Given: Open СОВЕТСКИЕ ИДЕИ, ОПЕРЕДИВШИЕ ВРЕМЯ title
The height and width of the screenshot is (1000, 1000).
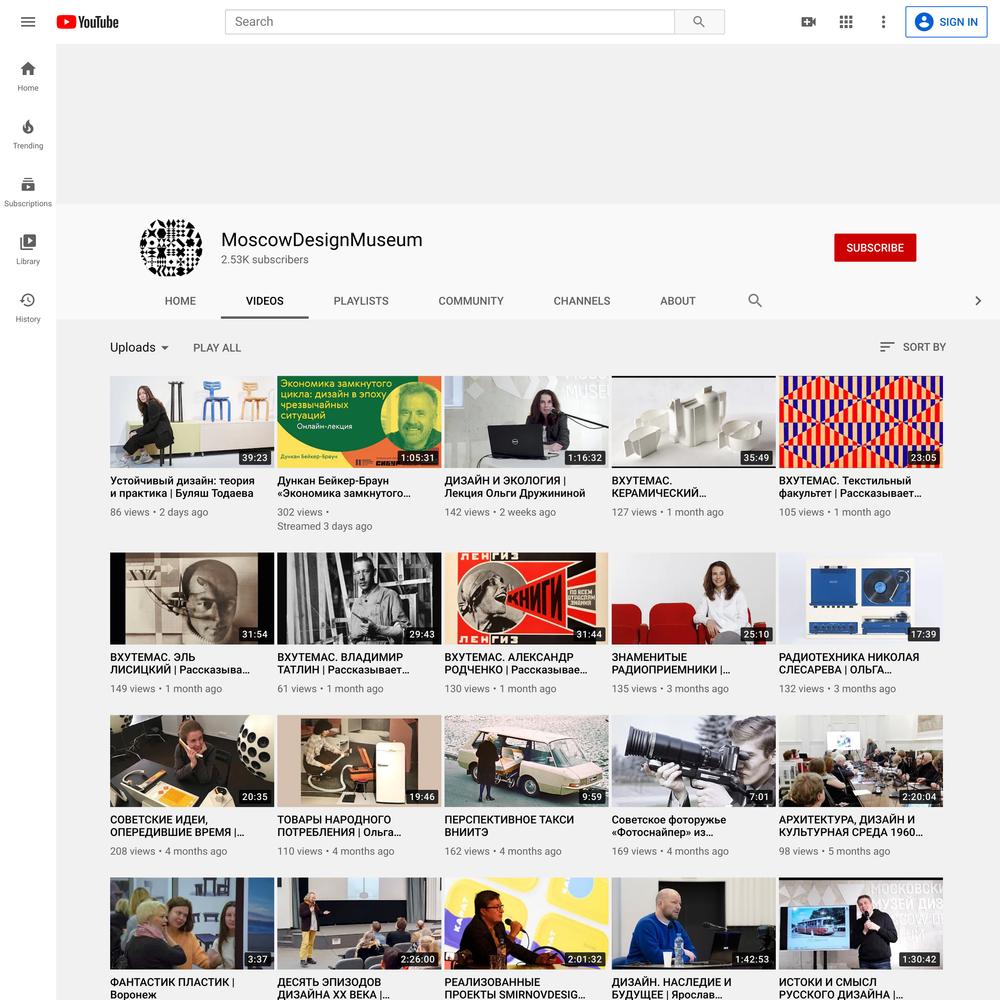Looking at the screenshot, I should coord(177,826).
